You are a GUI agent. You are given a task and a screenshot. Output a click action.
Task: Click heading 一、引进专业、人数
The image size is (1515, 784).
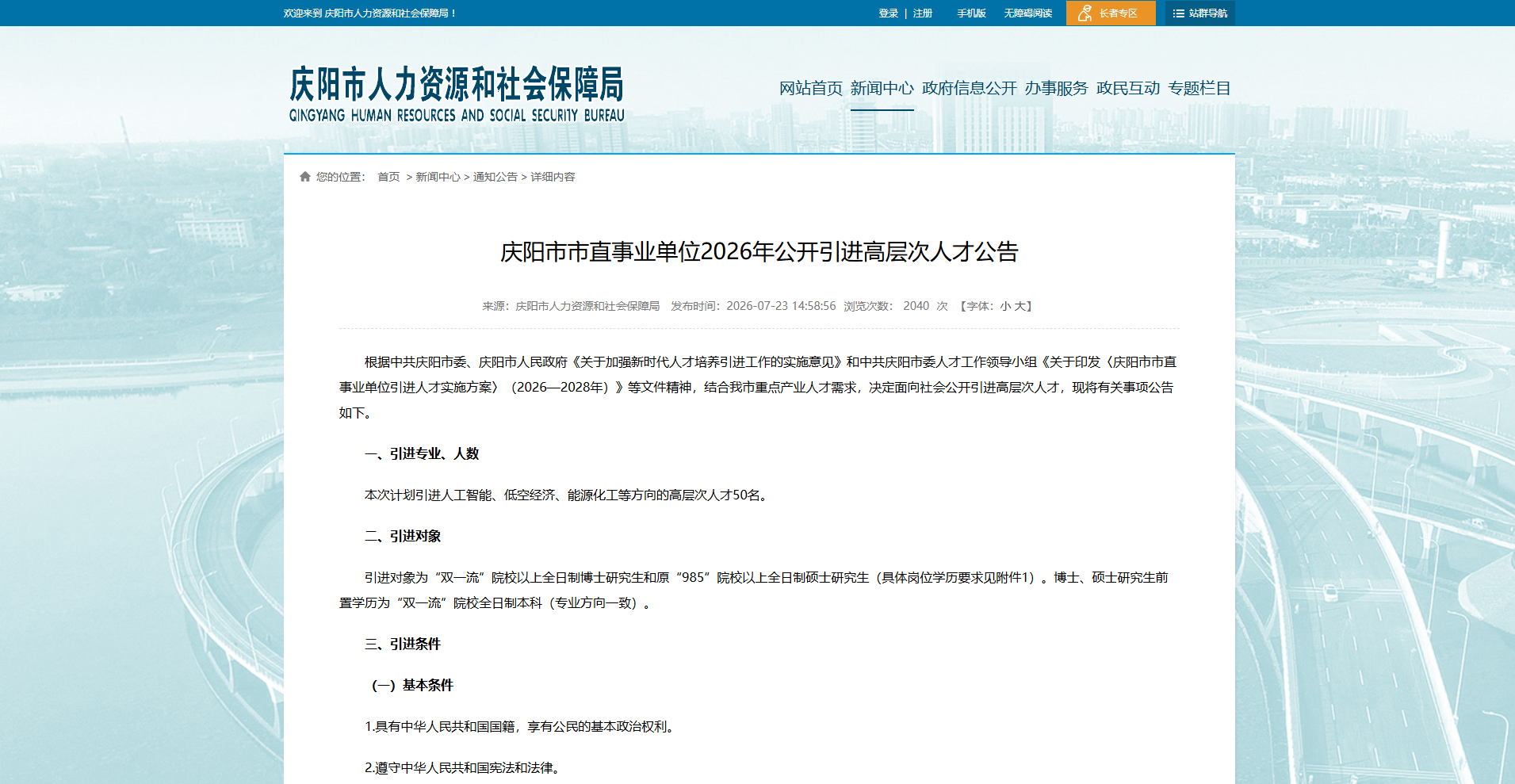tap(422, 453)
